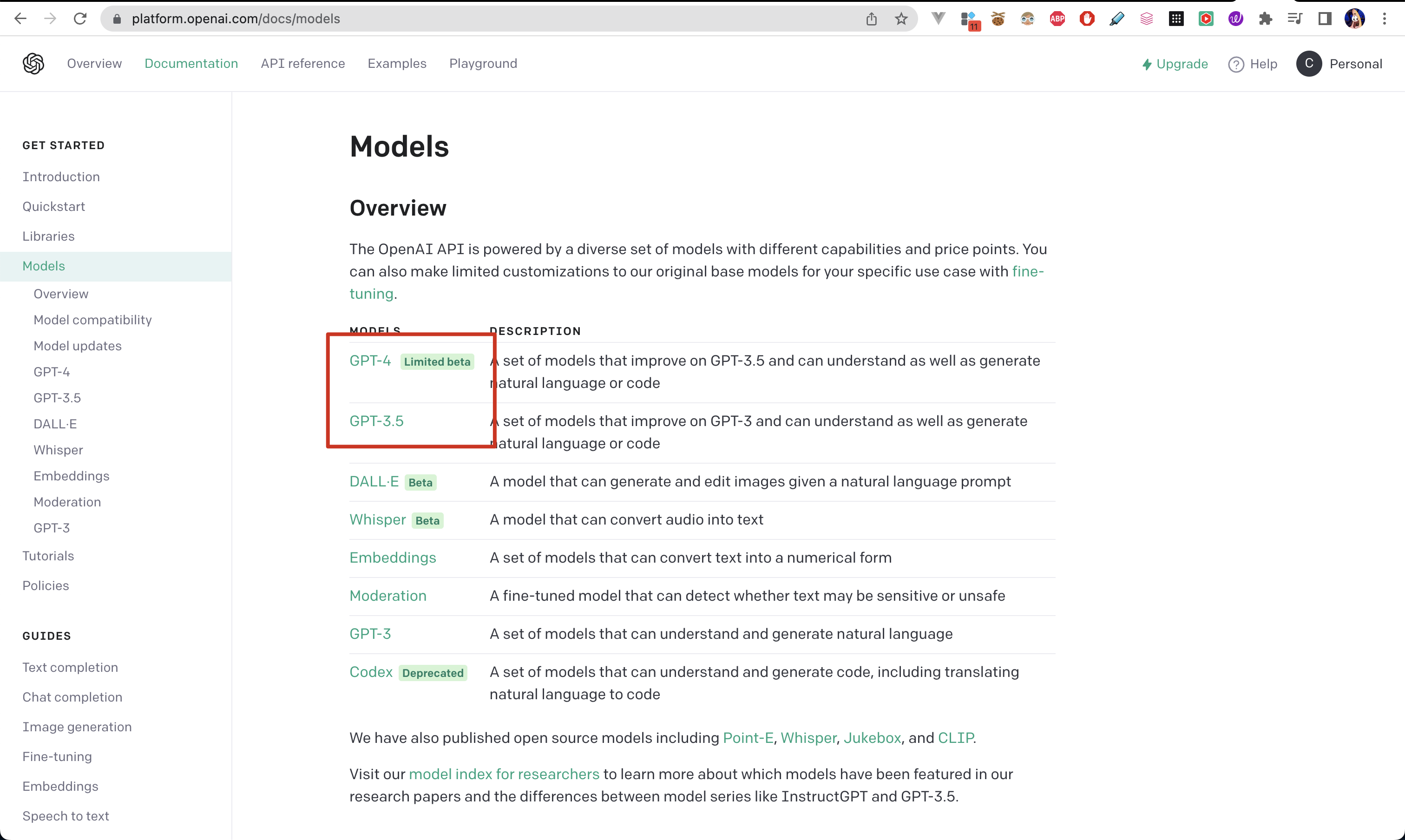Open Help via the question mark icon
The height and width of the screenshot is (840, 1405).
point(1236,64)
